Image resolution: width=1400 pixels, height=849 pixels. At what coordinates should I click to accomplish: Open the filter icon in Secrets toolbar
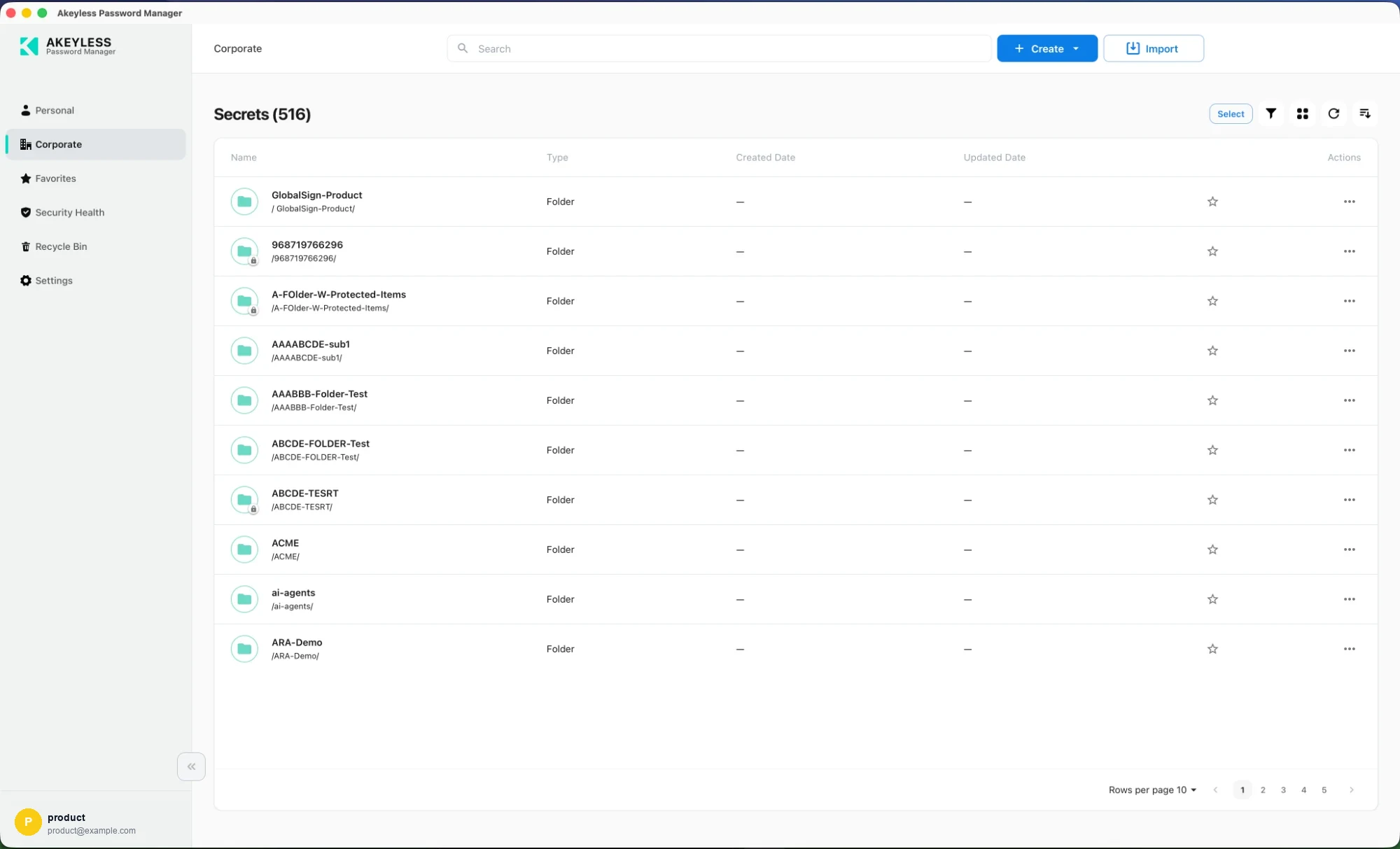coord(1270,113)
